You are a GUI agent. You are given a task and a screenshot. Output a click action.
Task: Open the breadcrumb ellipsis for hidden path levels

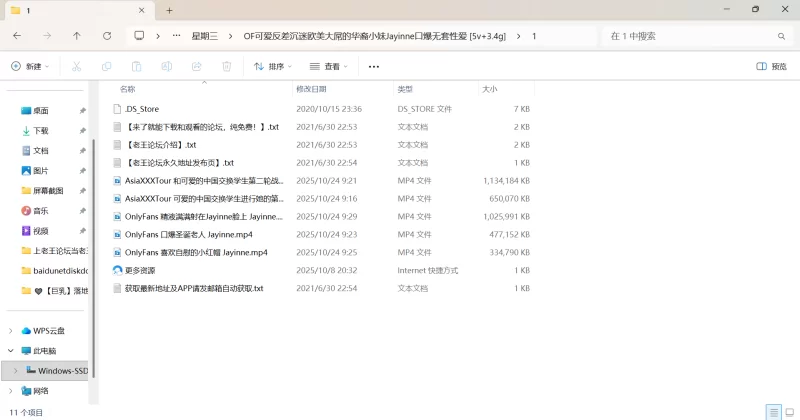[x=177, y=36]
